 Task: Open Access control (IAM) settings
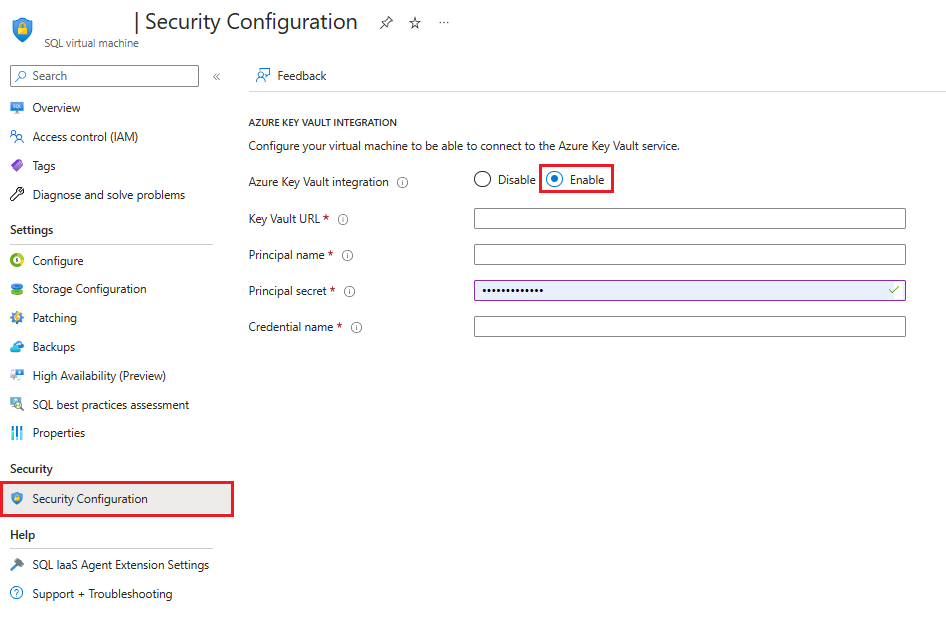pos(18,137)
